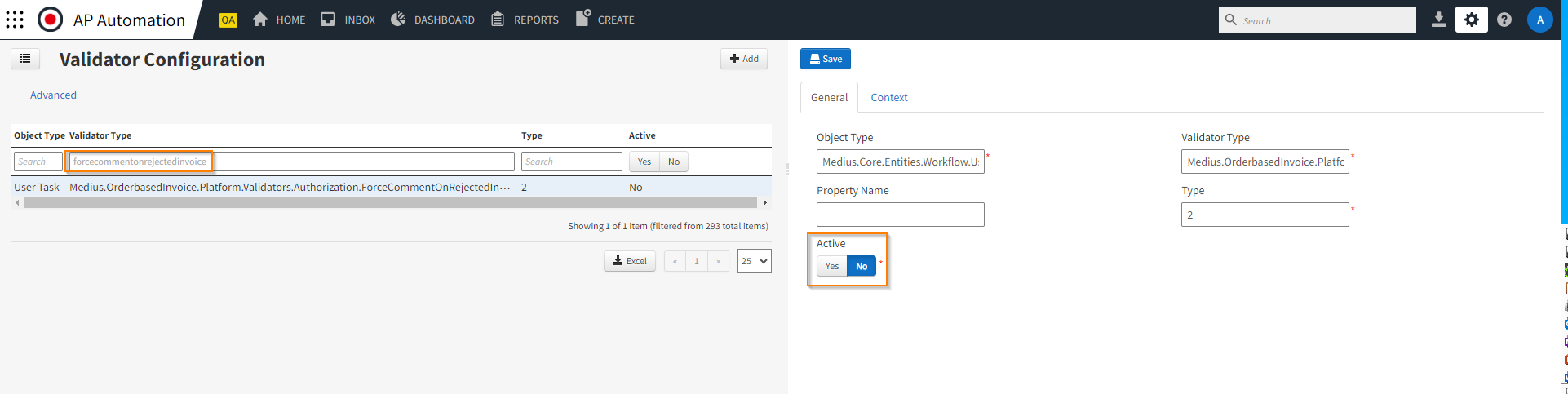
Task: Click the AP Automation red circle logo
Action: click(x=50, y=20)
